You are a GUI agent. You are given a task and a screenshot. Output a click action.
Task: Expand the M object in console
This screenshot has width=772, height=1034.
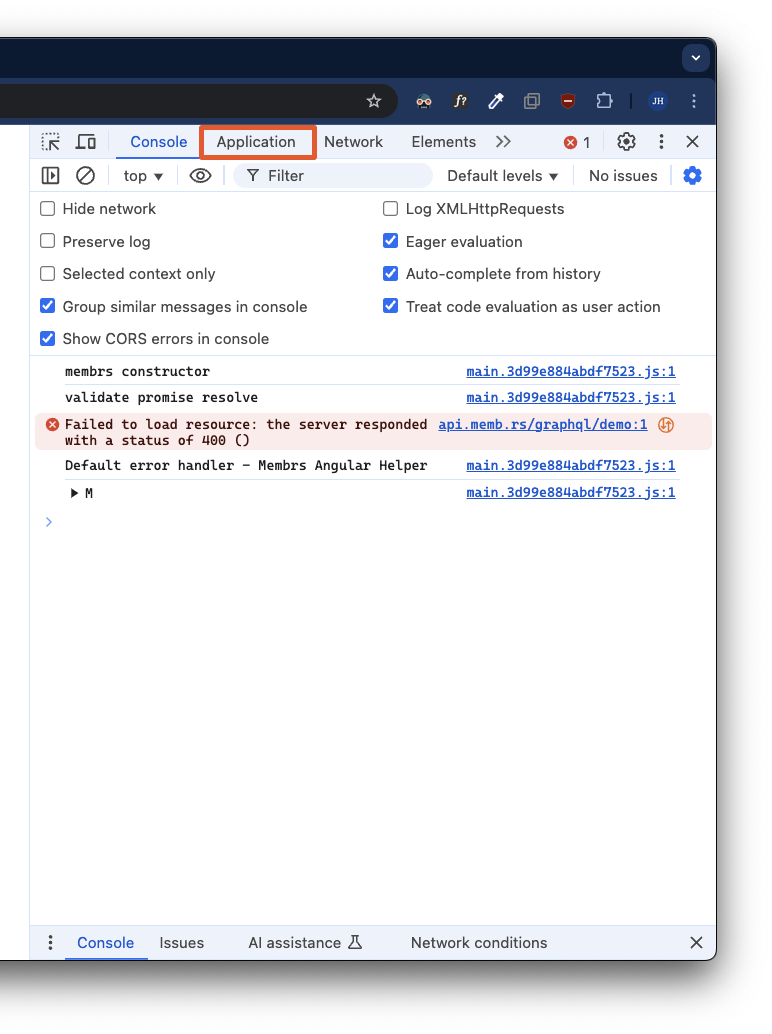[75, 493]
